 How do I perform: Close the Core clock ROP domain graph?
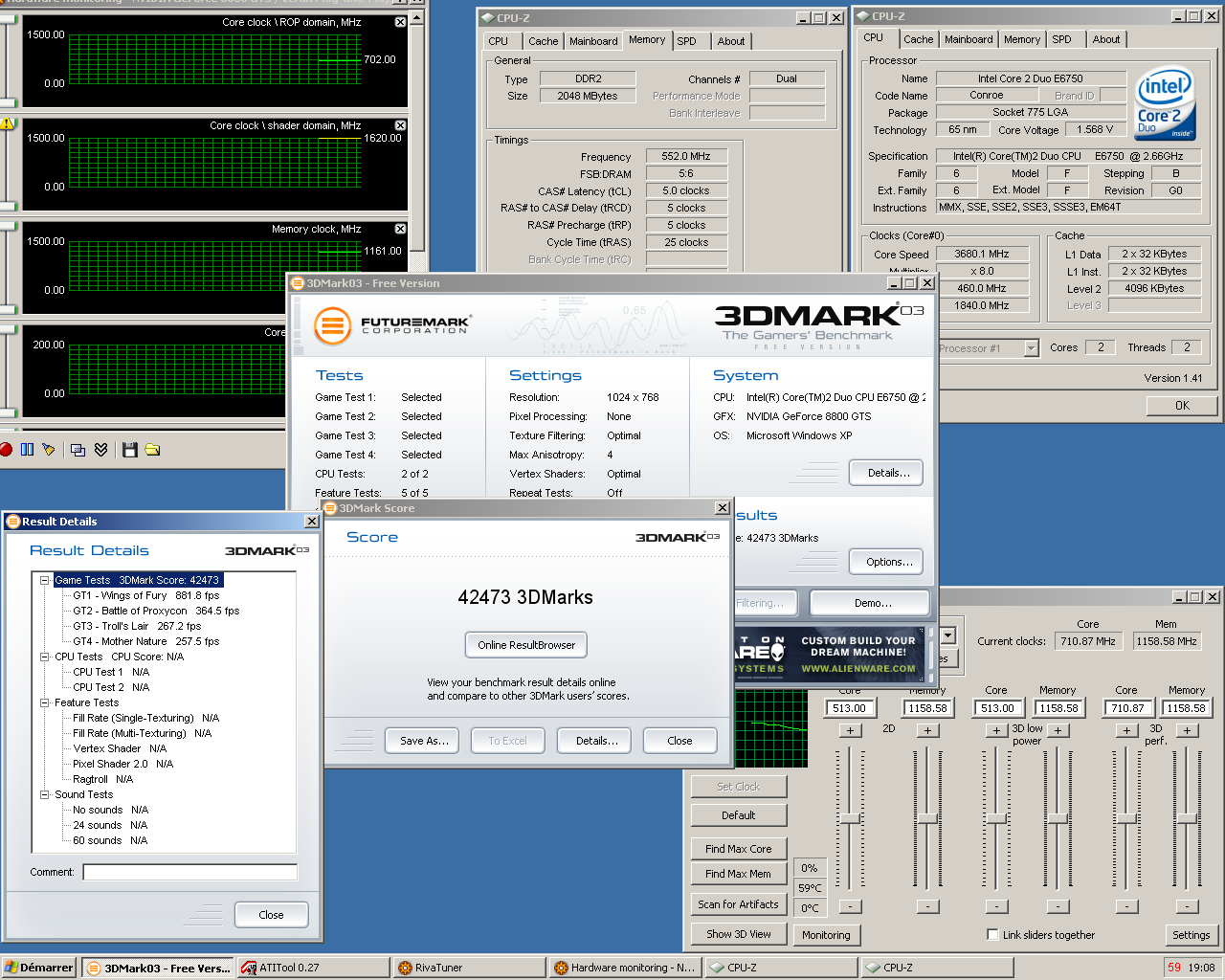pos(400,22)
